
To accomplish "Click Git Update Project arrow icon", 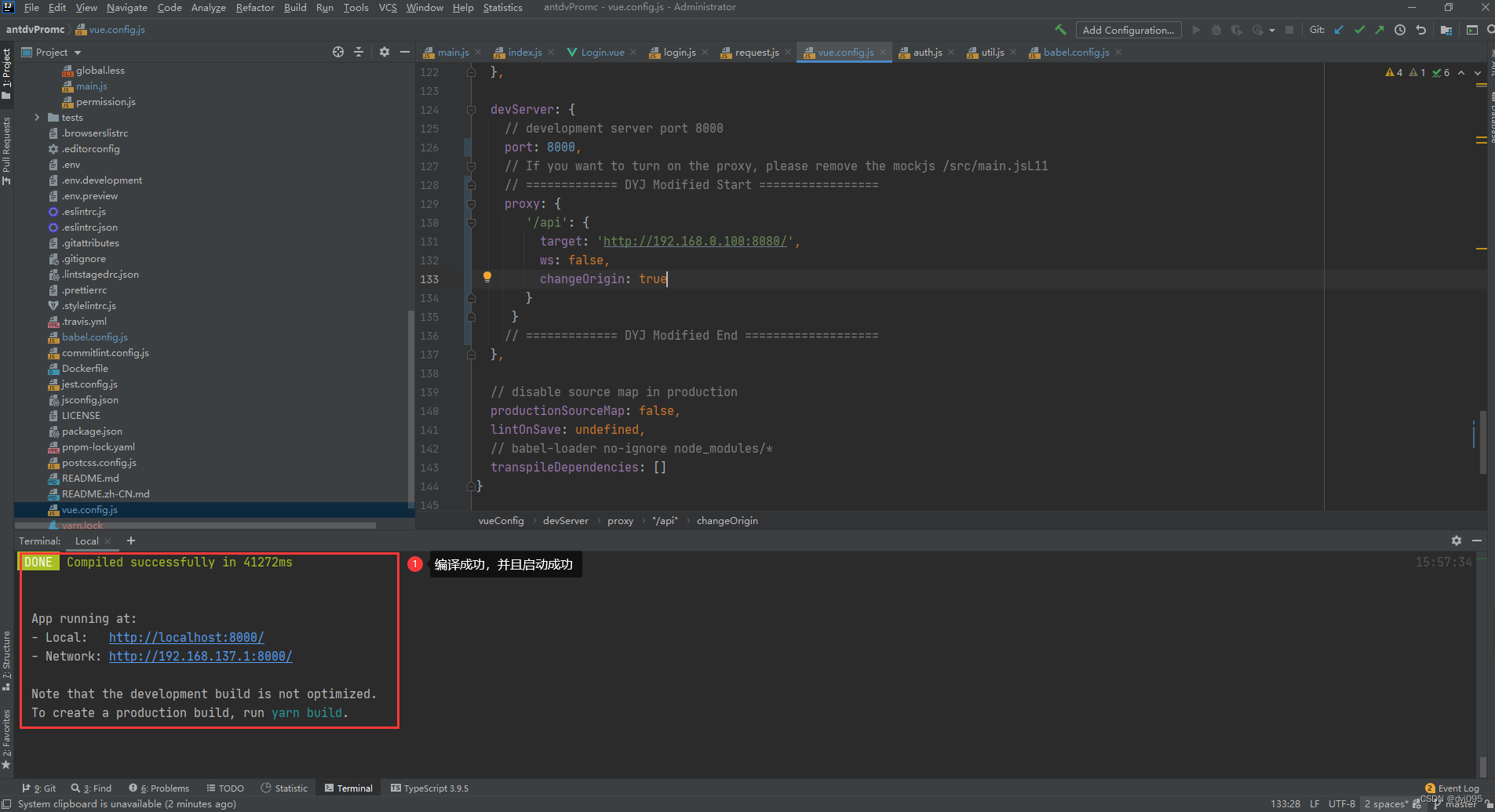I will click(1339, 30).
